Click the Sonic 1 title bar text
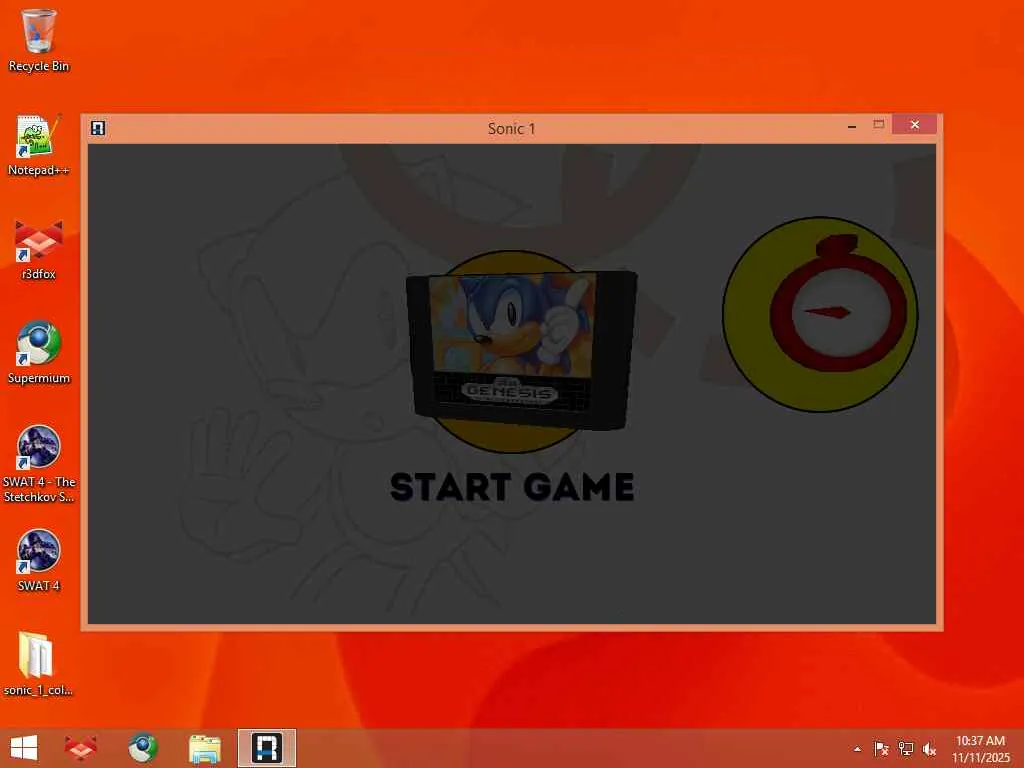Image resolution: width=1024 pixels, height=768 pixels. click(x=511, y=129)
